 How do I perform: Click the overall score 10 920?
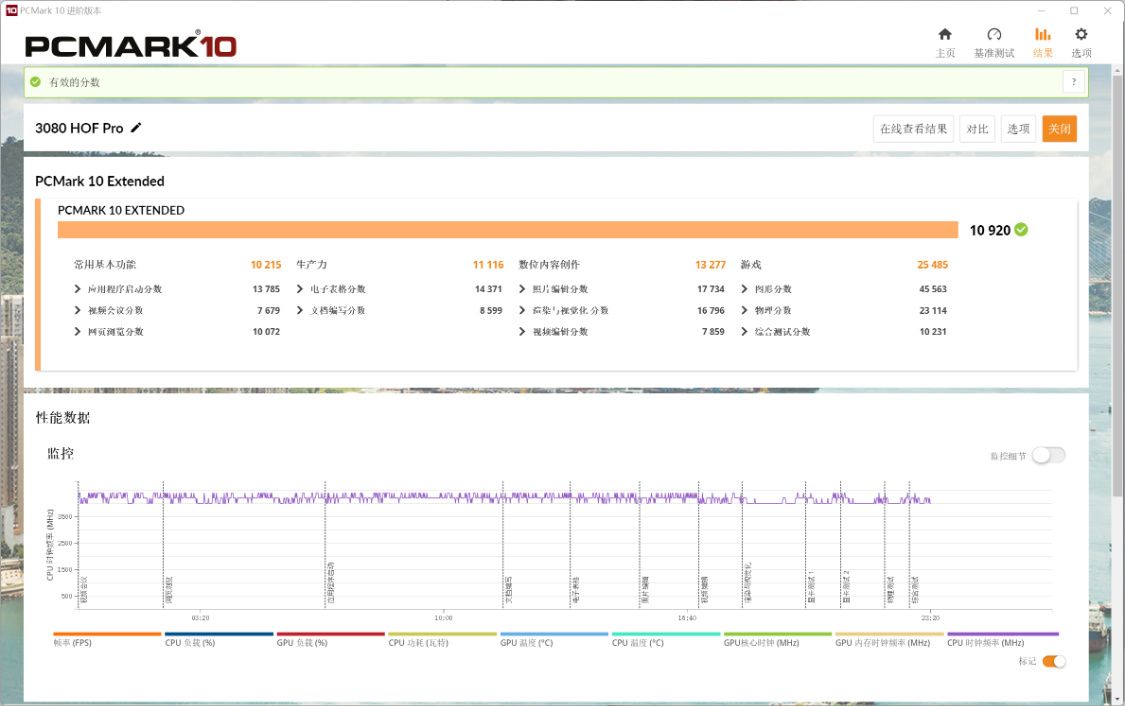coord(989,230)
